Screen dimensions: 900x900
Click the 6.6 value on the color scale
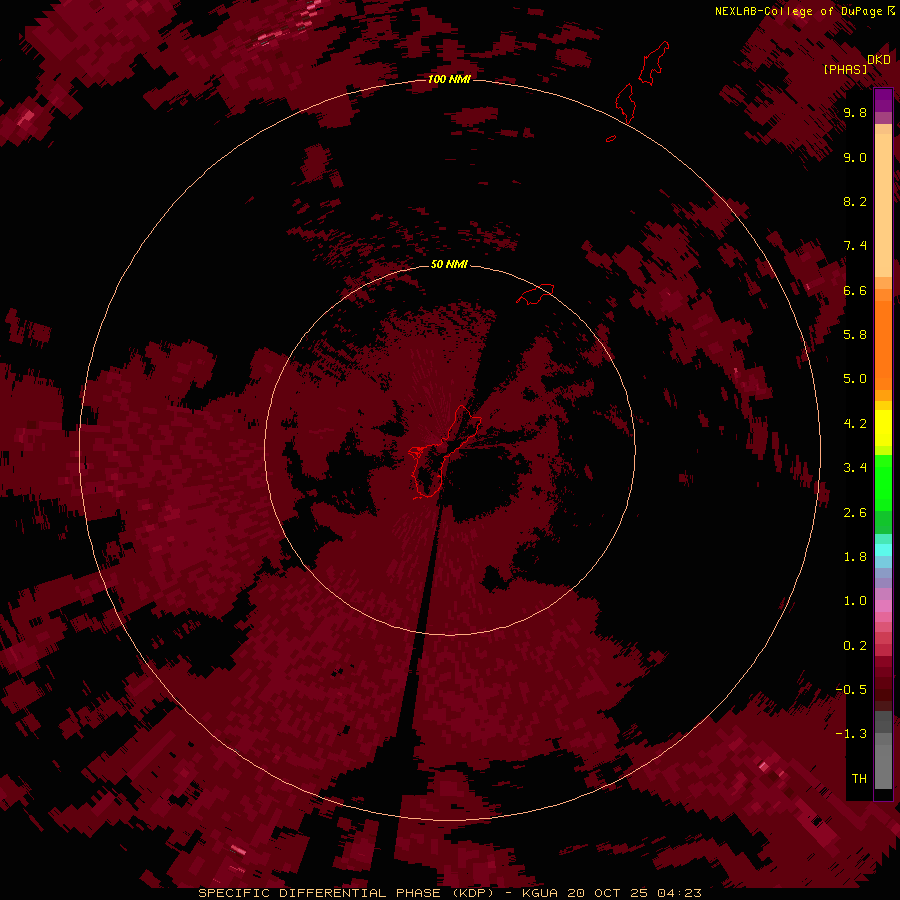pos(855,290)
